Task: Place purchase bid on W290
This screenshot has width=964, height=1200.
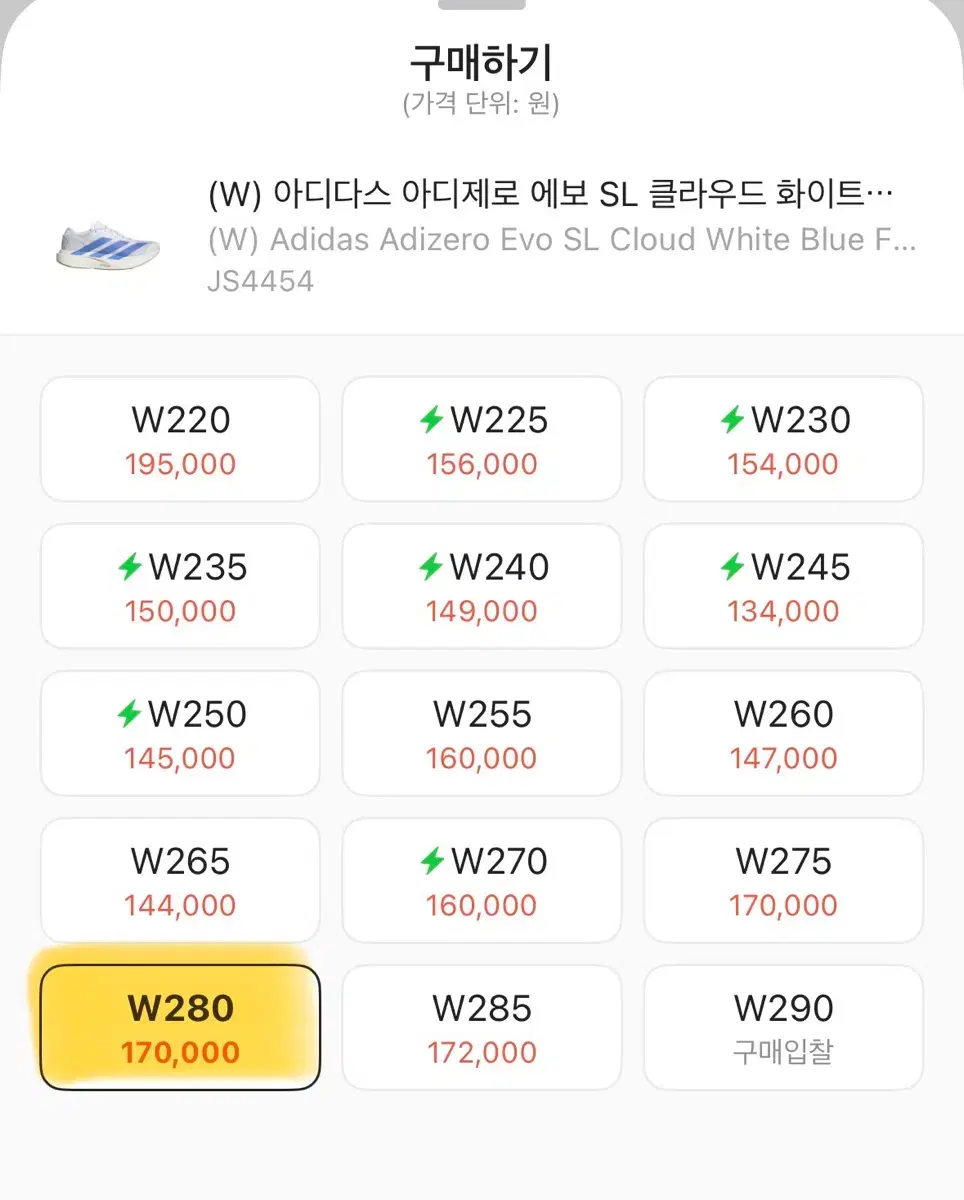Action: (783, 1027)
